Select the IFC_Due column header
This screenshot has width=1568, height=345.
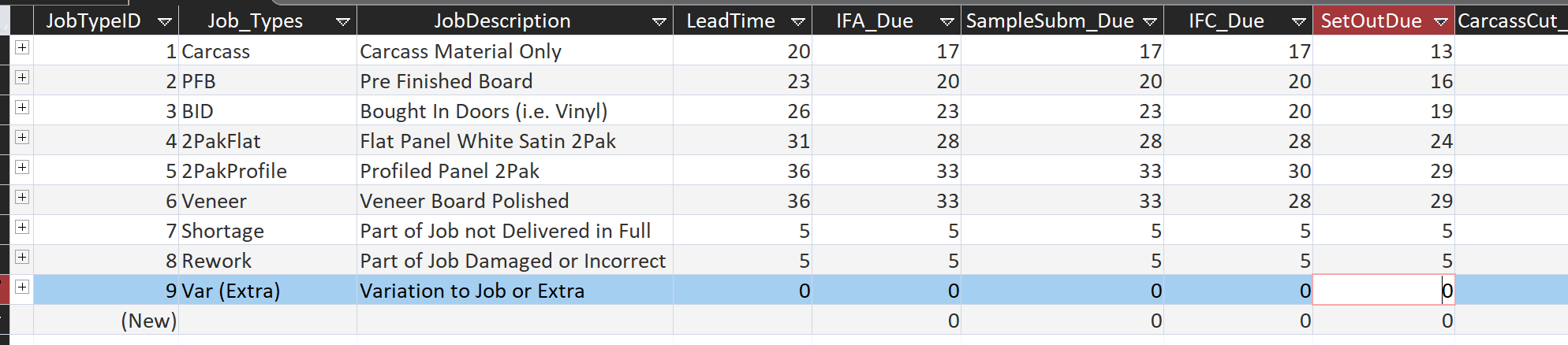click(1226, 21)
